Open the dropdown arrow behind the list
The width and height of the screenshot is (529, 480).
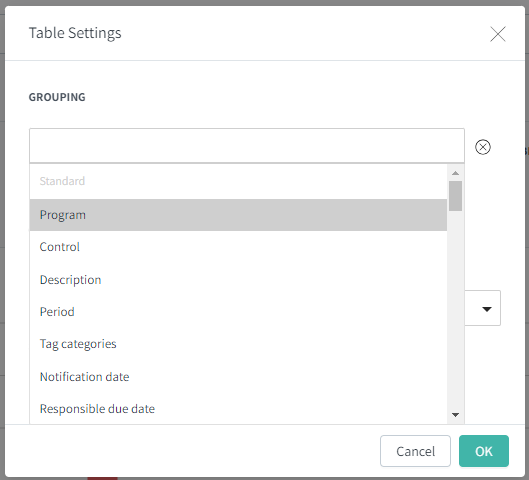pyautogui.click(x=486, y=309)
